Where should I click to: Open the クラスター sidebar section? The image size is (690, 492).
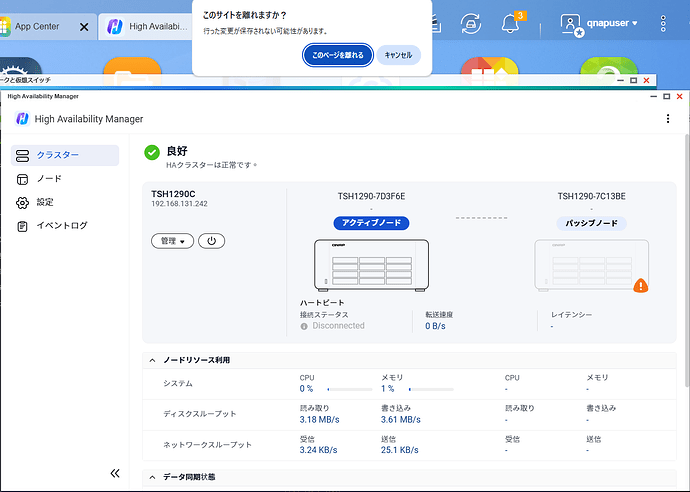click(x=66, y=155)
